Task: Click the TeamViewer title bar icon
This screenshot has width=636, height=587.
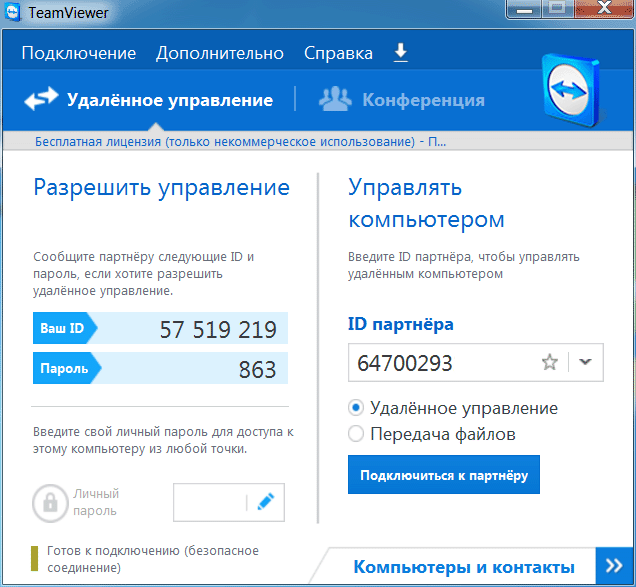Action: (13, 13)
